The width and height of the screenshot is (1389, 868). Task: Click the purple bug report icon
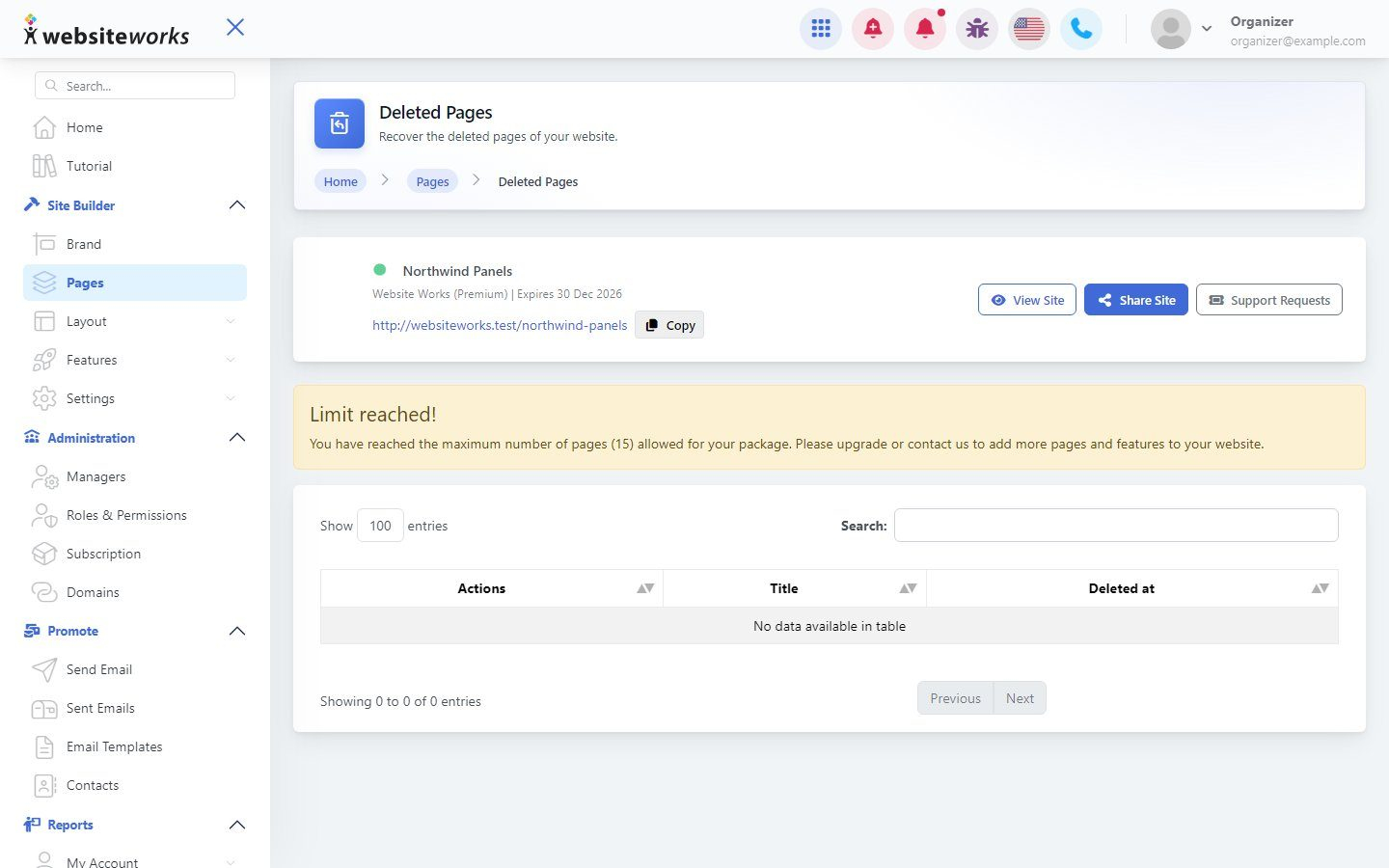(x=977, y=29)
